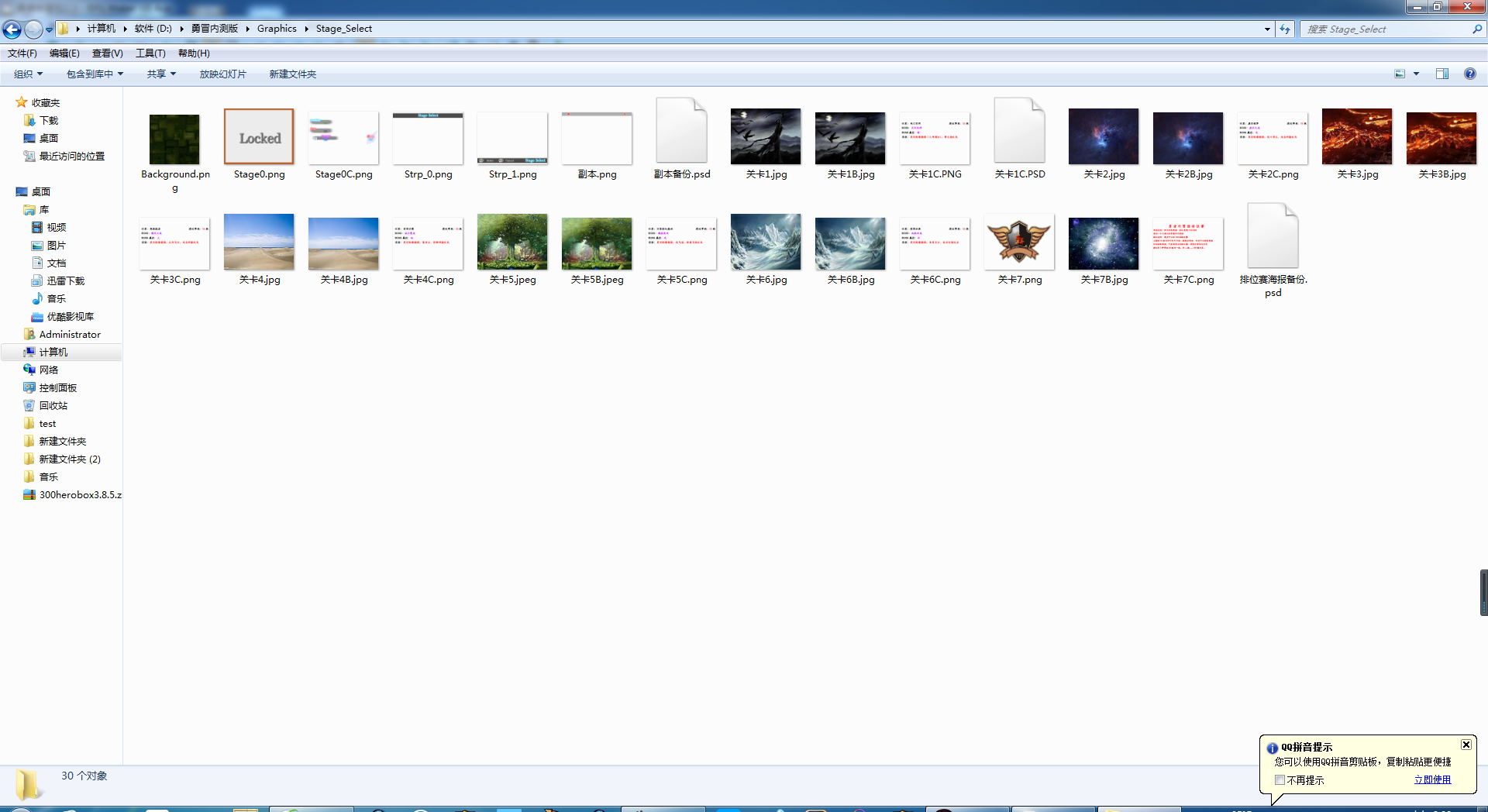Select the 关卡4.jpg desert thumbnail
This screenshot has height=812, width=1488.
point(259,242)
